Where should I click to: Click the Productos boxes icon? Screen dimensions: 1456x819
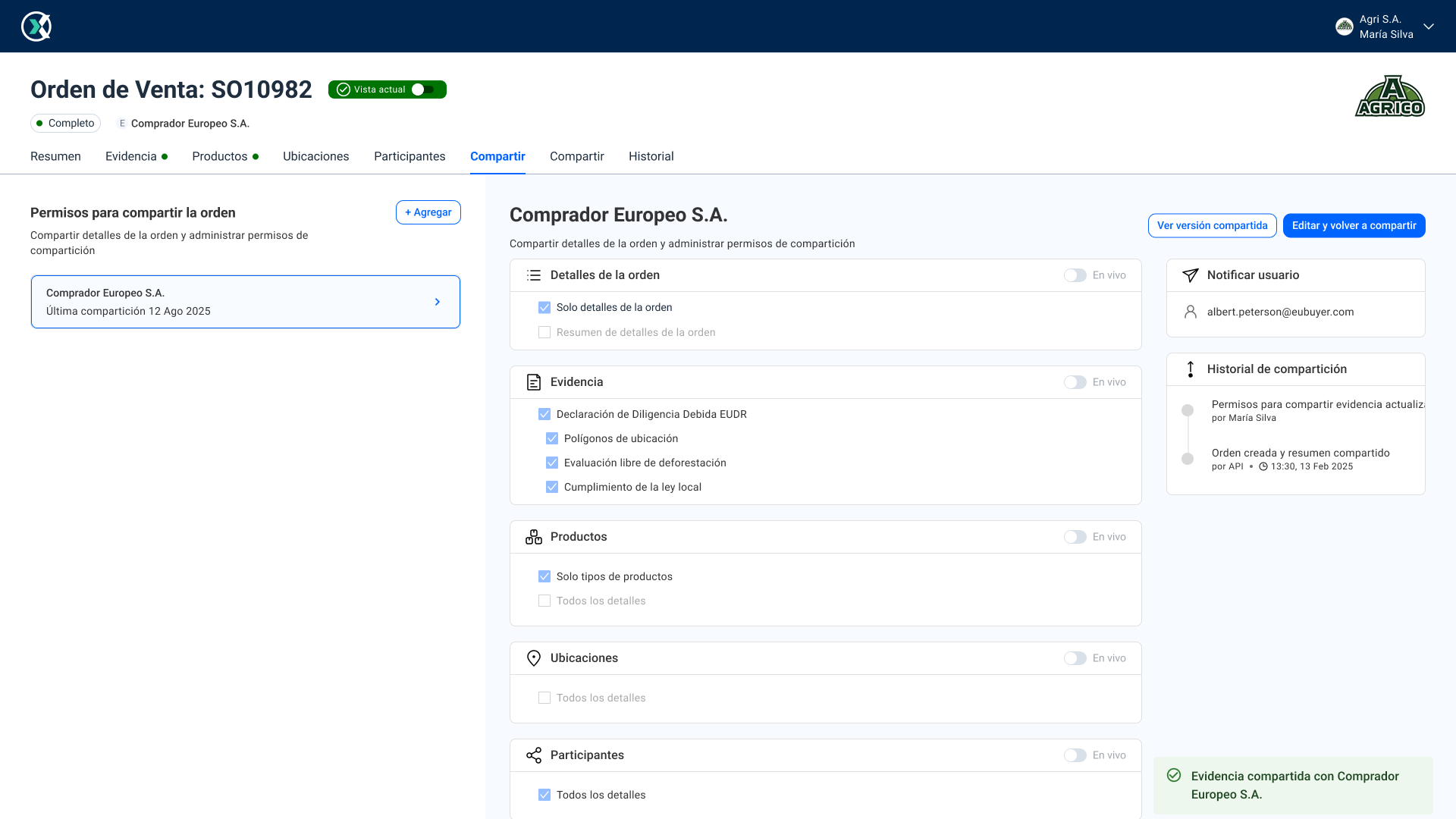pyautogui.click(x=534, y=537)
